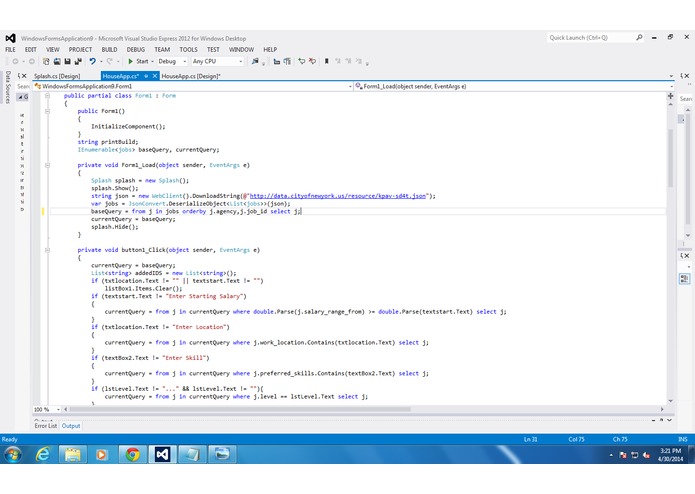The image size is (695, 494).
Task: Toggle a bookmark with the bookmark icon
Action: [327, 61]
